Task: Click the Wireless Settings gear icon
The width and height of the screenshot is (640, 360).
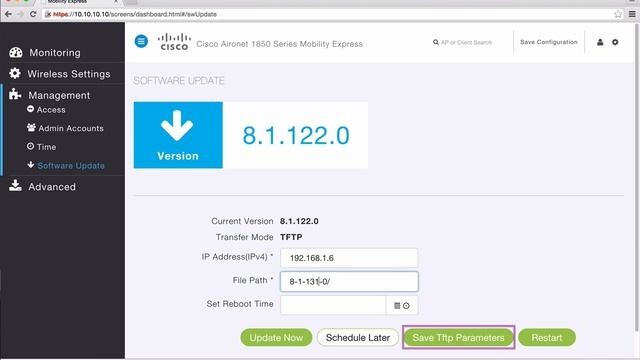Action: tap(15, 73)
